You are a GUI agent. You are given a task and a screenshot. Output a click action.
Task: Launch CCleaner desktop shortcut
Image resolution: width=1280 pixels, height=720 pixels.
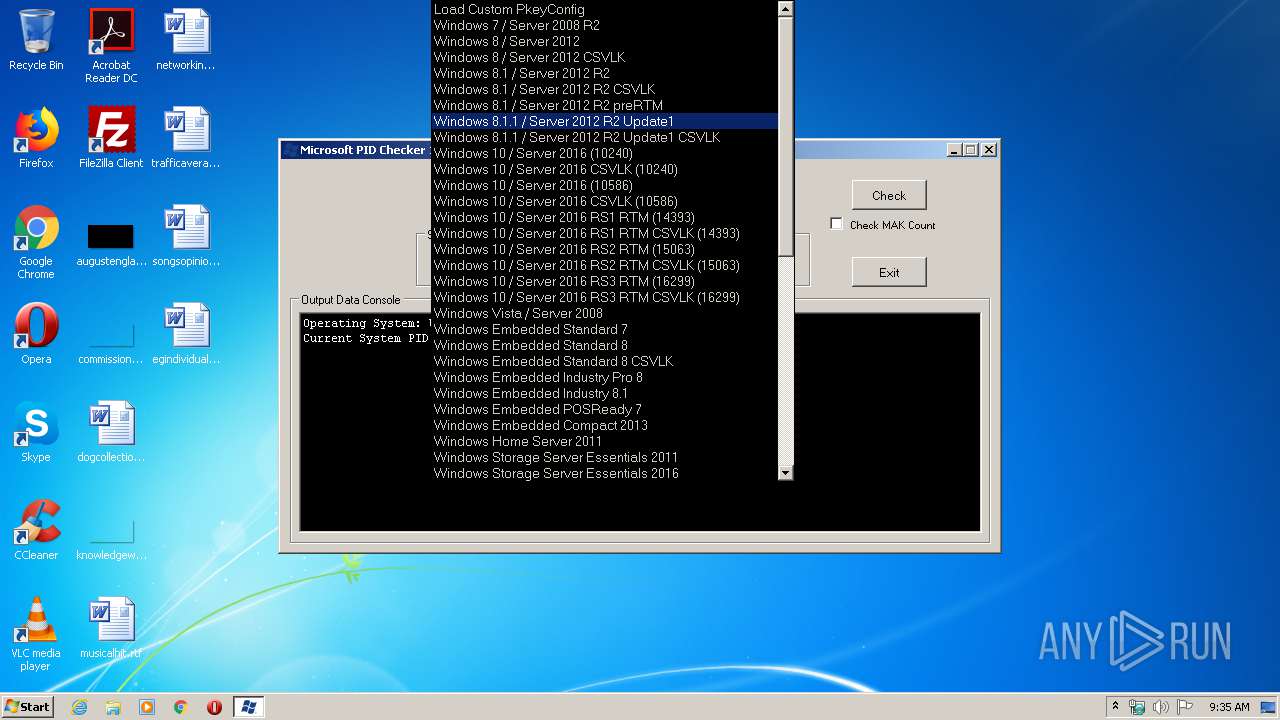pyautogui.click(x=36, y=530)
